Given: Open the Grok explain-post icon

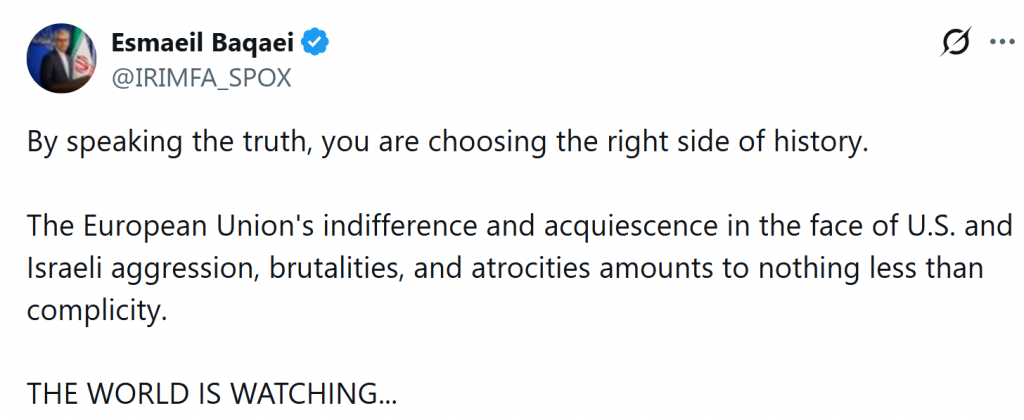Looking at the screenshot, I should [x=955, y=43].
